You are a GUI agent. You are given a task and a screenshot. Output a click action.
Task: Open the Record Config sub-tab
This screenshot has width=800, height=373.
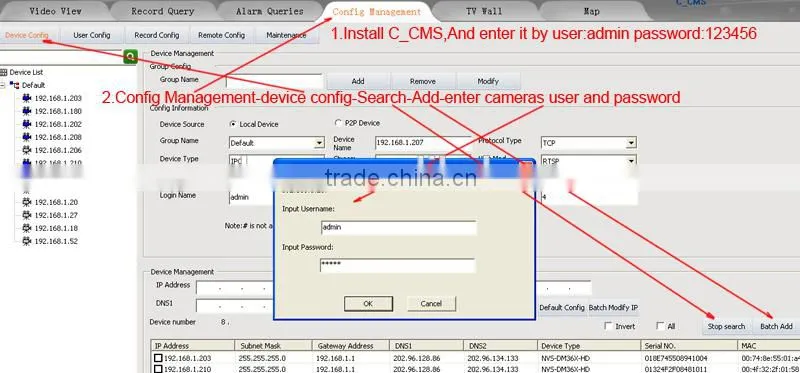click(157, 35)
